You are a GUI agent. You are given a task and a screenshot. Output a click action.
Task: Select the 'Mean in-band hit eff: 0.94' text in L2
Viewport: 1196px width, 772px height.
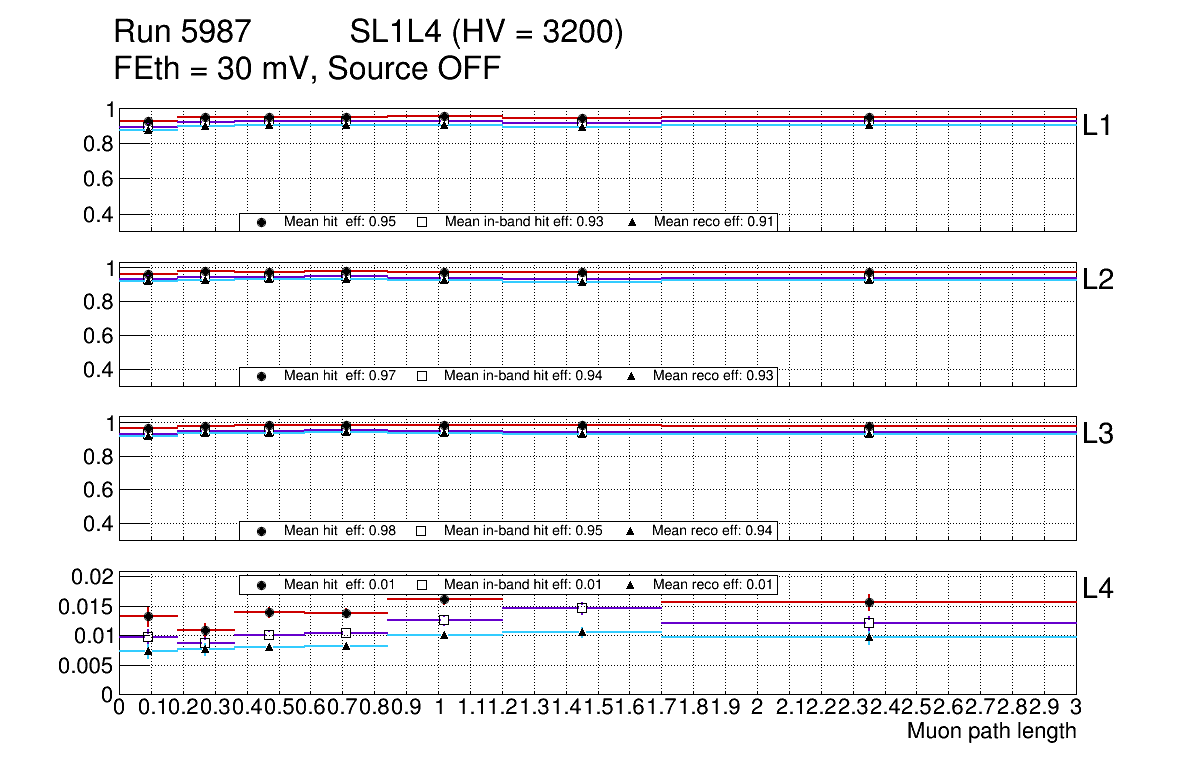[x=523, y=376]
